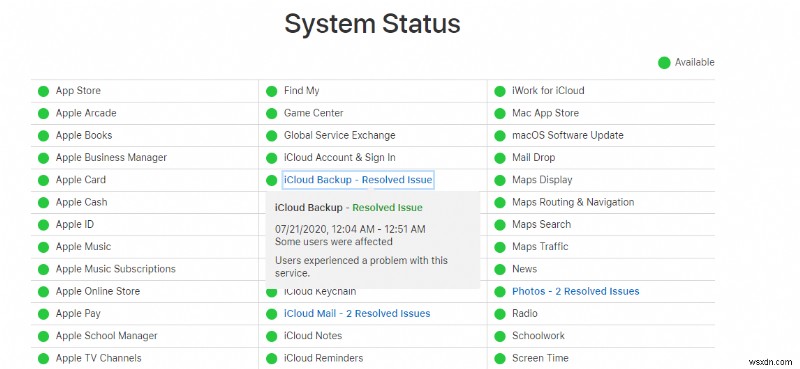This screenshot has height=369, width=800.
Task: Click green status dot beside Game Center
Action: pyautogui.click(x=271, y=113)
